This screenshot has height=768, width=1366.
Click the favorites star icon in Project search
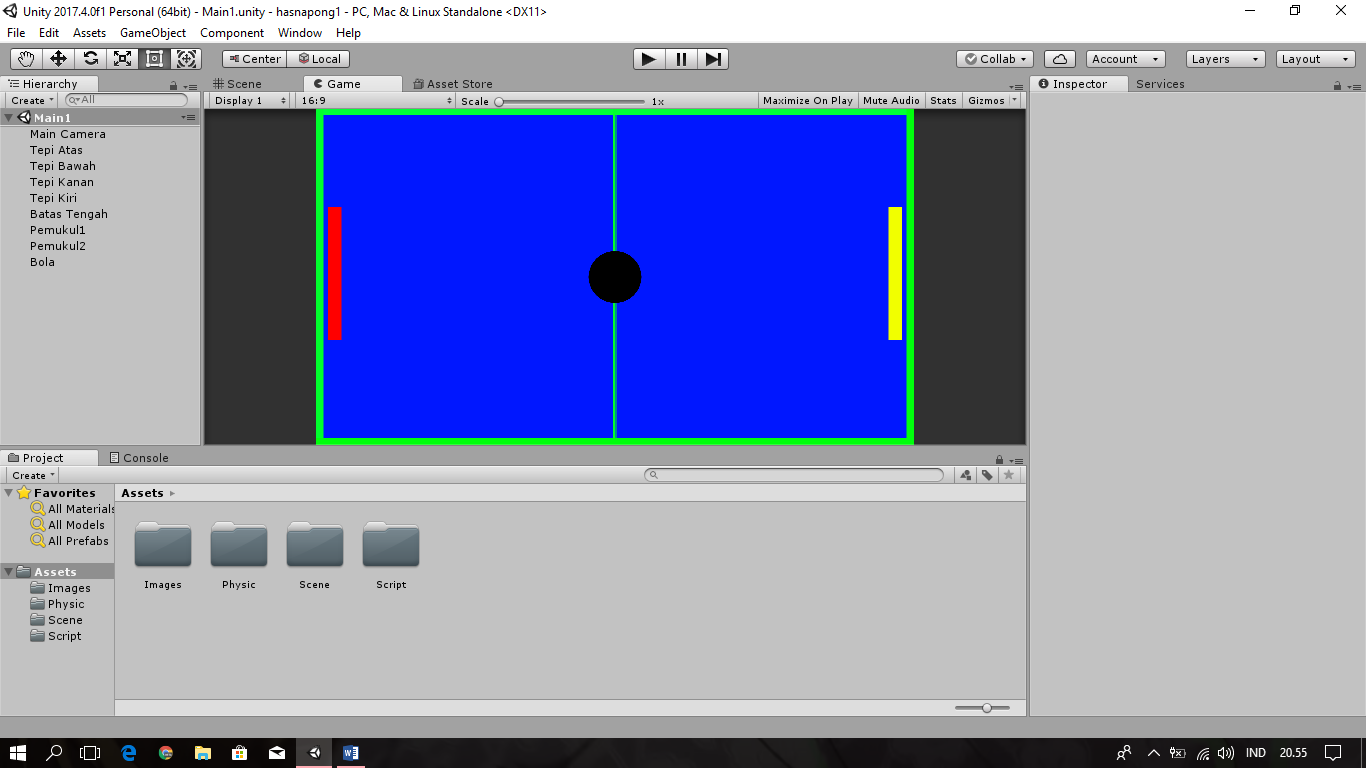1009,475
